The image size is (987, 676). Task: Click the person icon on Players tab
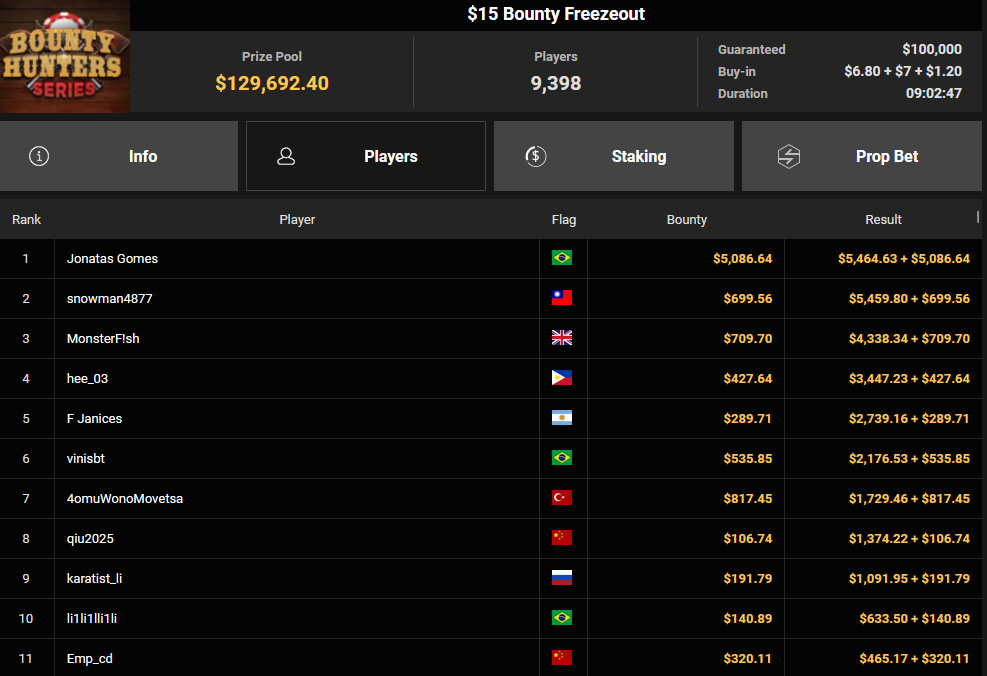coord(286,156)
